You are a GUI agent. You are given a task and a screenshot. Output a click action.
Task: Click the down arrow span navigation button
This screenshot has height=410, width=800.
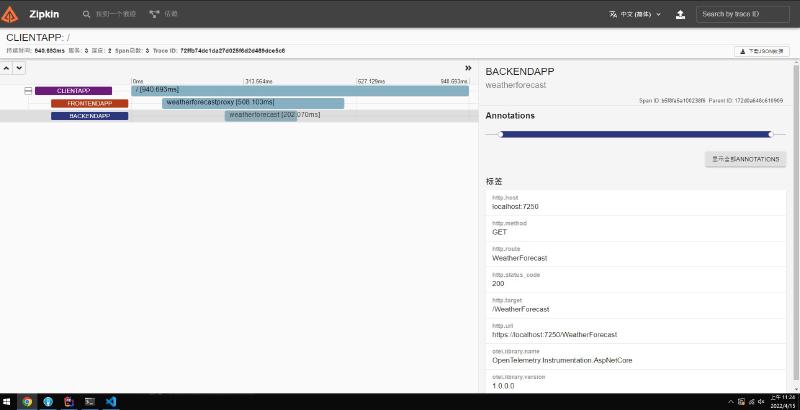(x=19, y=68)
